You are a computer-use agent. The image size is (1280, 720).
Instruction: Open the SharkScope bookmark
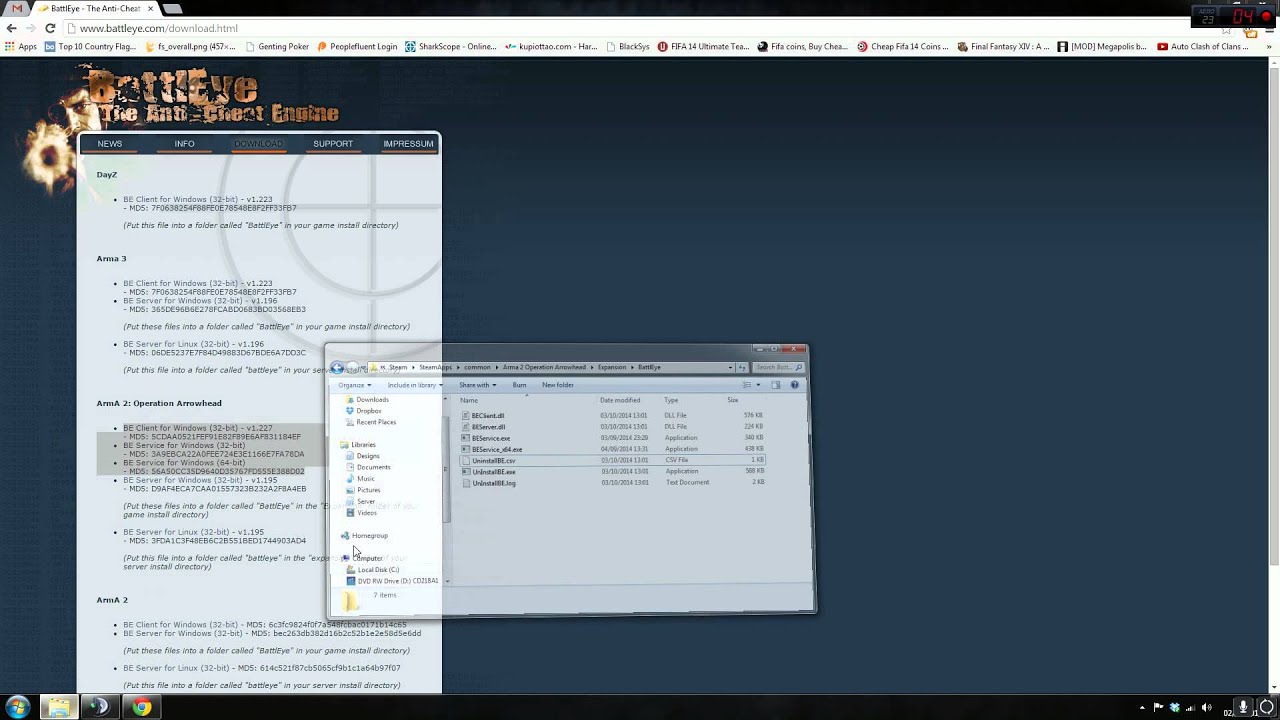(x=450, y=46)
